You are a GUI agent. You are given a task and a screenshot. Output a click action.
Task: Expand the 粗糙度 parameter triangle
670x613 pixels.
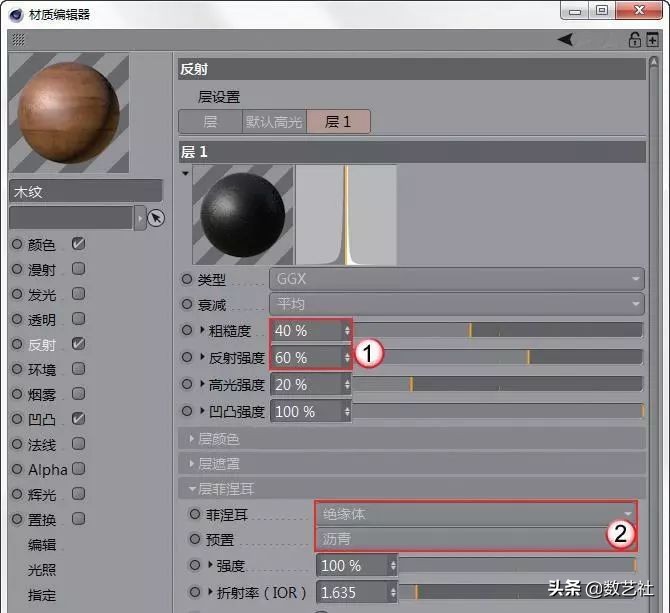[x=202, y=330]
